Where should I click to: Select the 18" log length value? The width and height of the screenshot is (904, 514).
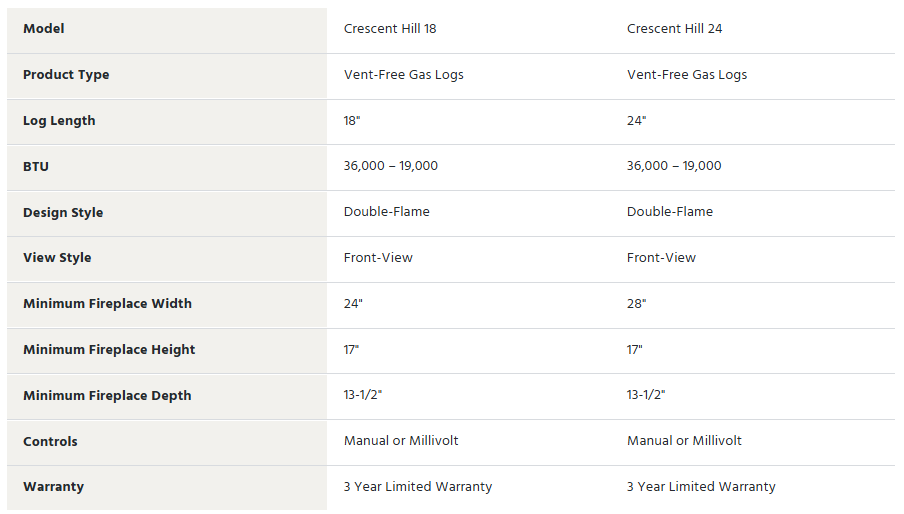pyautogui.click(x=352, y=120)
